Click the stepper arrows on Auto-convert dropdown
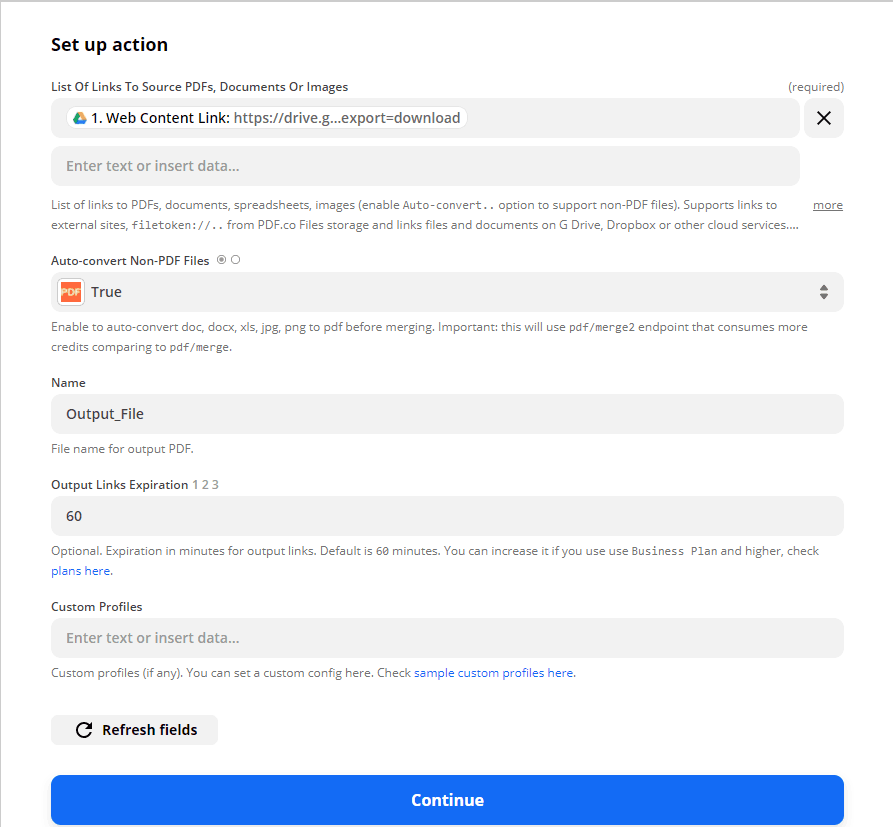 [x=823, y=291]
